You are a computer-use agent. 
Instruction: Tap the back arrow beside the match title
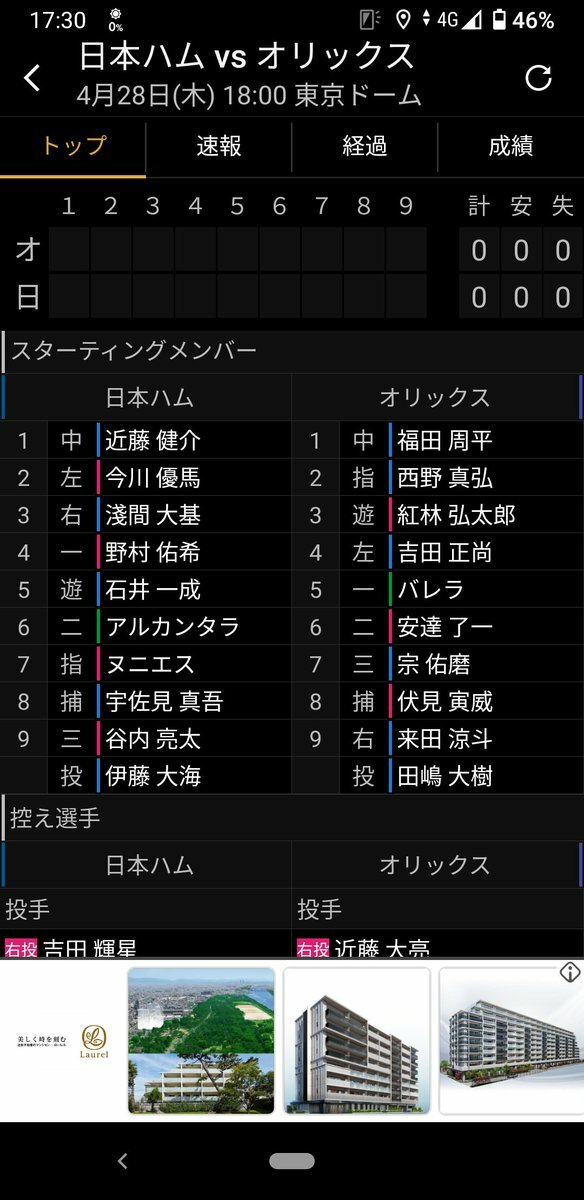pyautogui.click(x=32, y=78)
